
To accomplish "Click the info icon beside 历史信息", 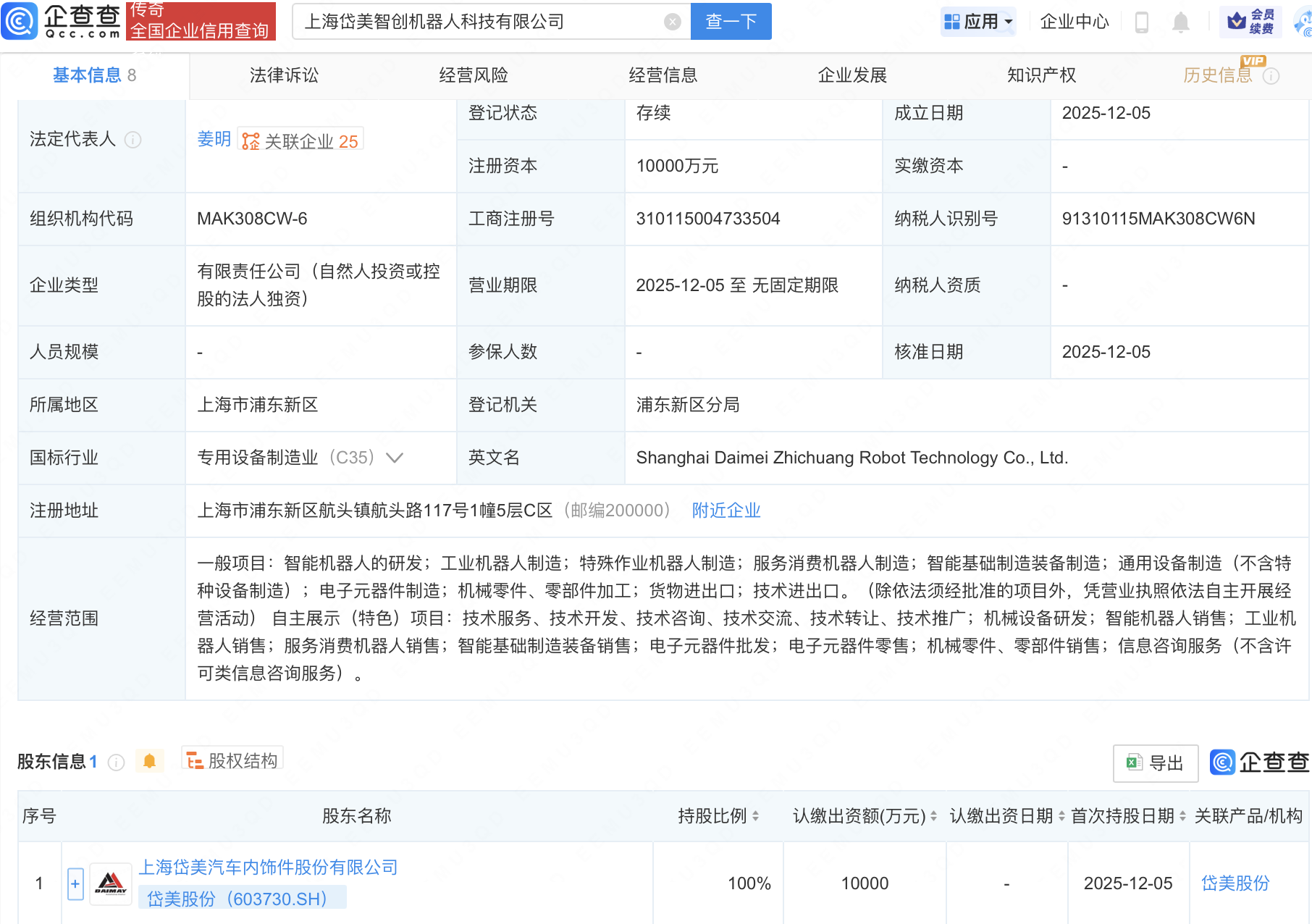I will pos(1271,77).
